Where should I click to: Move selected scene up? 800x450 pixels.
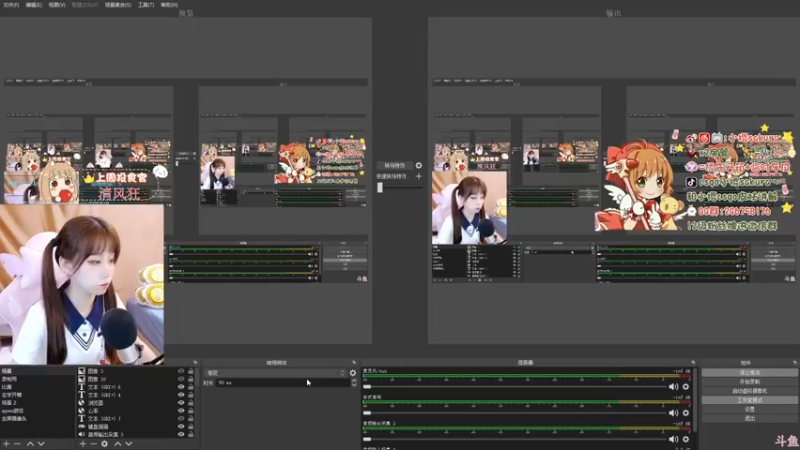(30, 444)
